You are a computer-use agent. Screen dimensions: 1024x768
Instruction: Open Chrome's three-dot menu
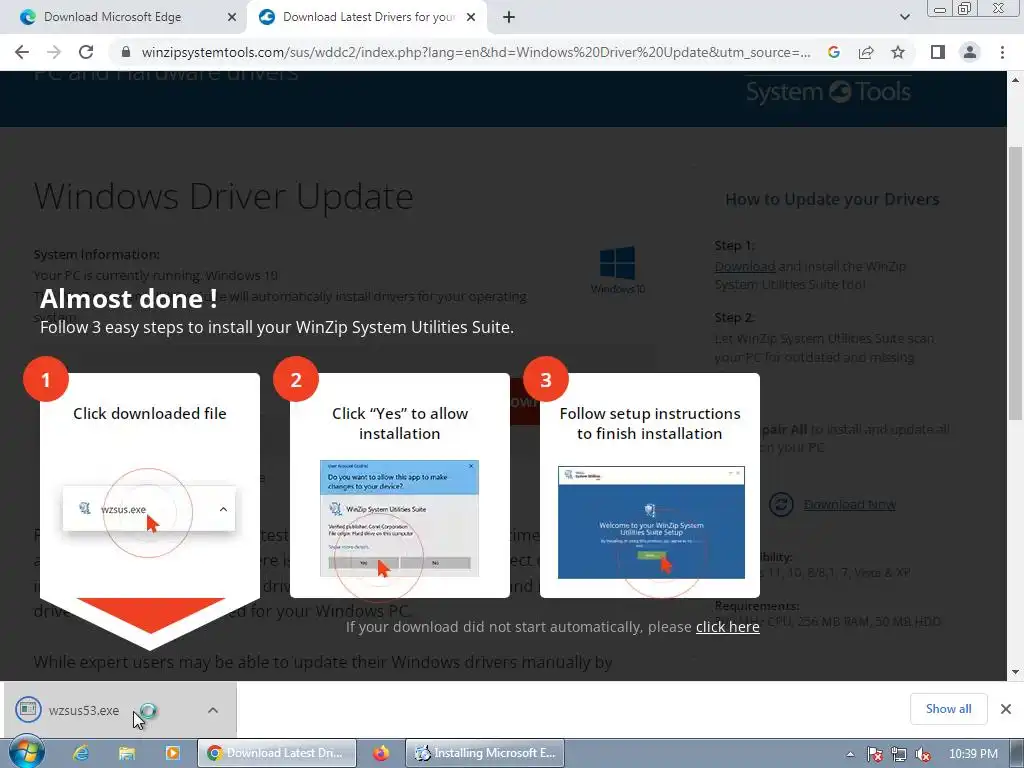coord(1002,52)
